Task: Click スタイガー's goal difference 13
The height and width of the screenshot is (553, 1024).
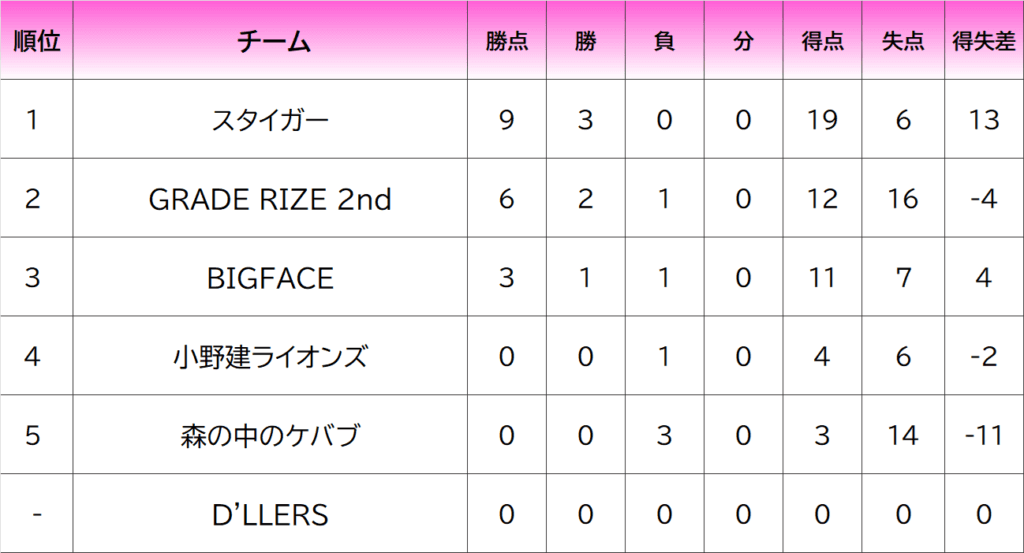Action: point(984,119)
